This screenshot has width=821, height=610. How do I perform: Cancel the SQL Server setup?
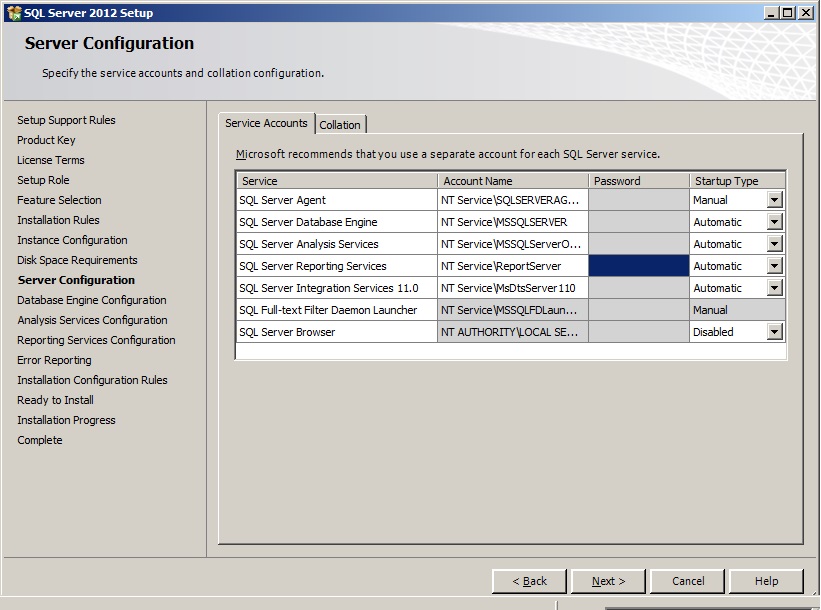pyautogui.click(x=687, y=581)
